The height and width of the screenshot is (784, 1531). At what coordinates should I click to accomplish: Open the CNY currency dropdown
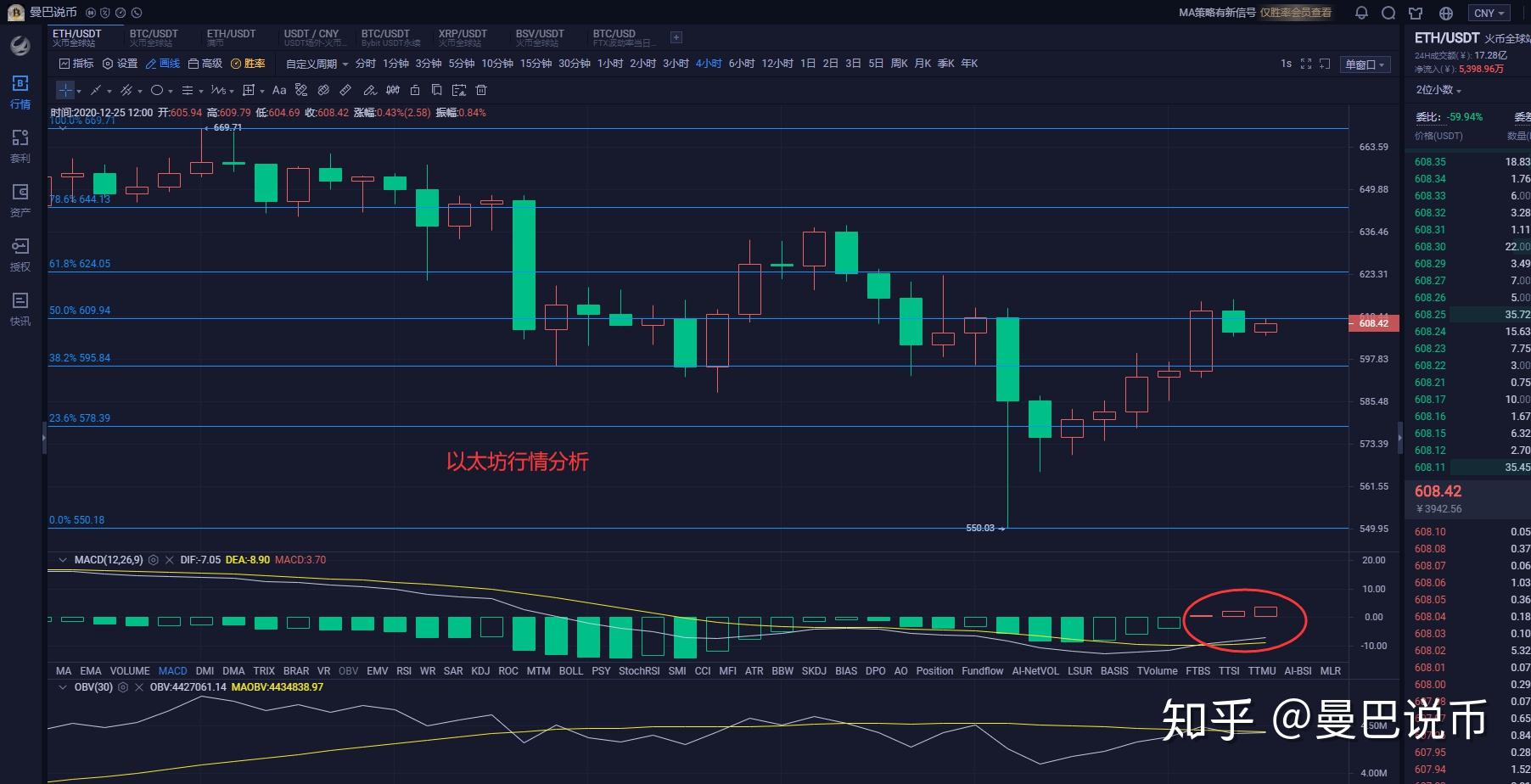tap(1489, 13)
